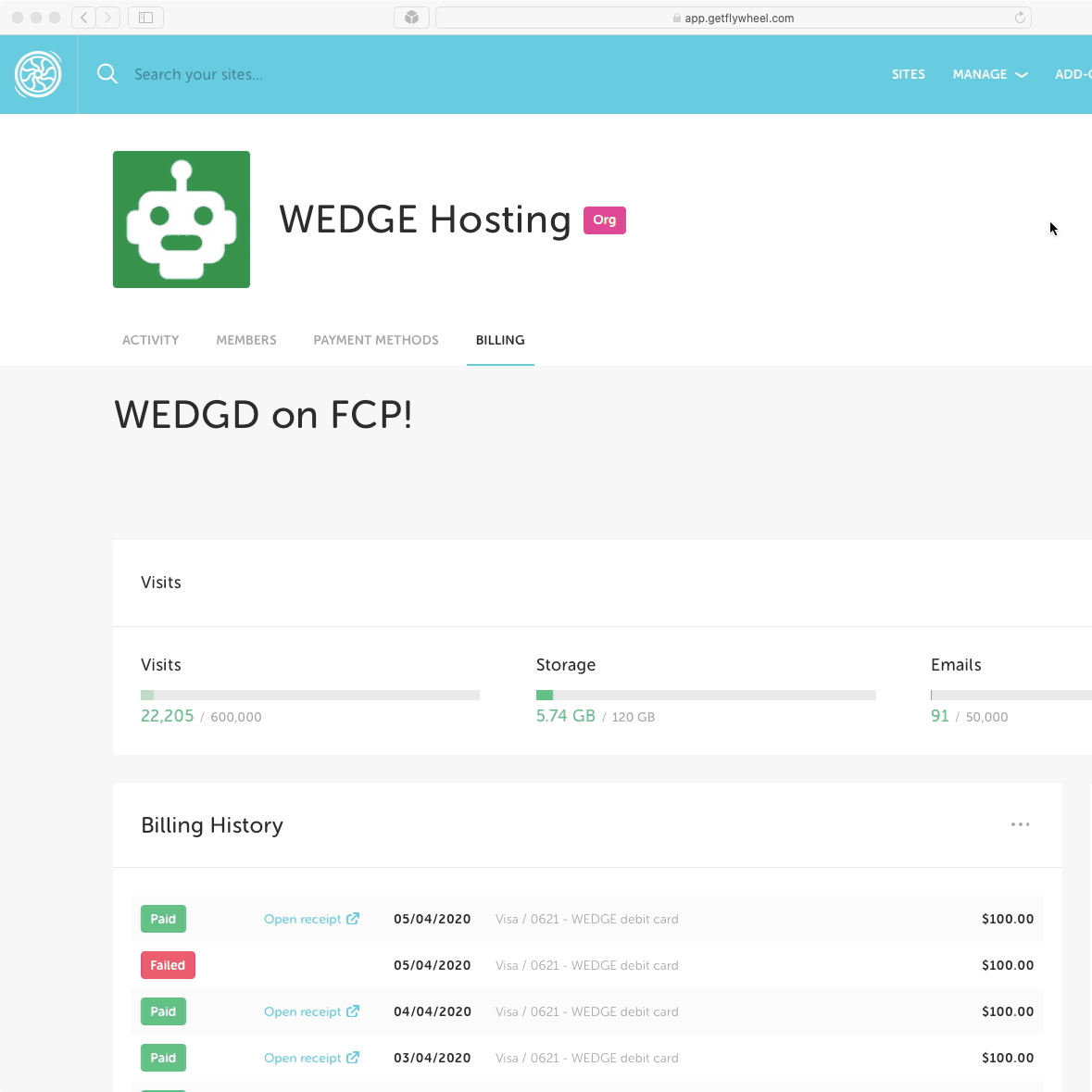
Task: Click the WEDGE Hosting robot avatar
Action: pyautogui.click(x=181, y=220)
